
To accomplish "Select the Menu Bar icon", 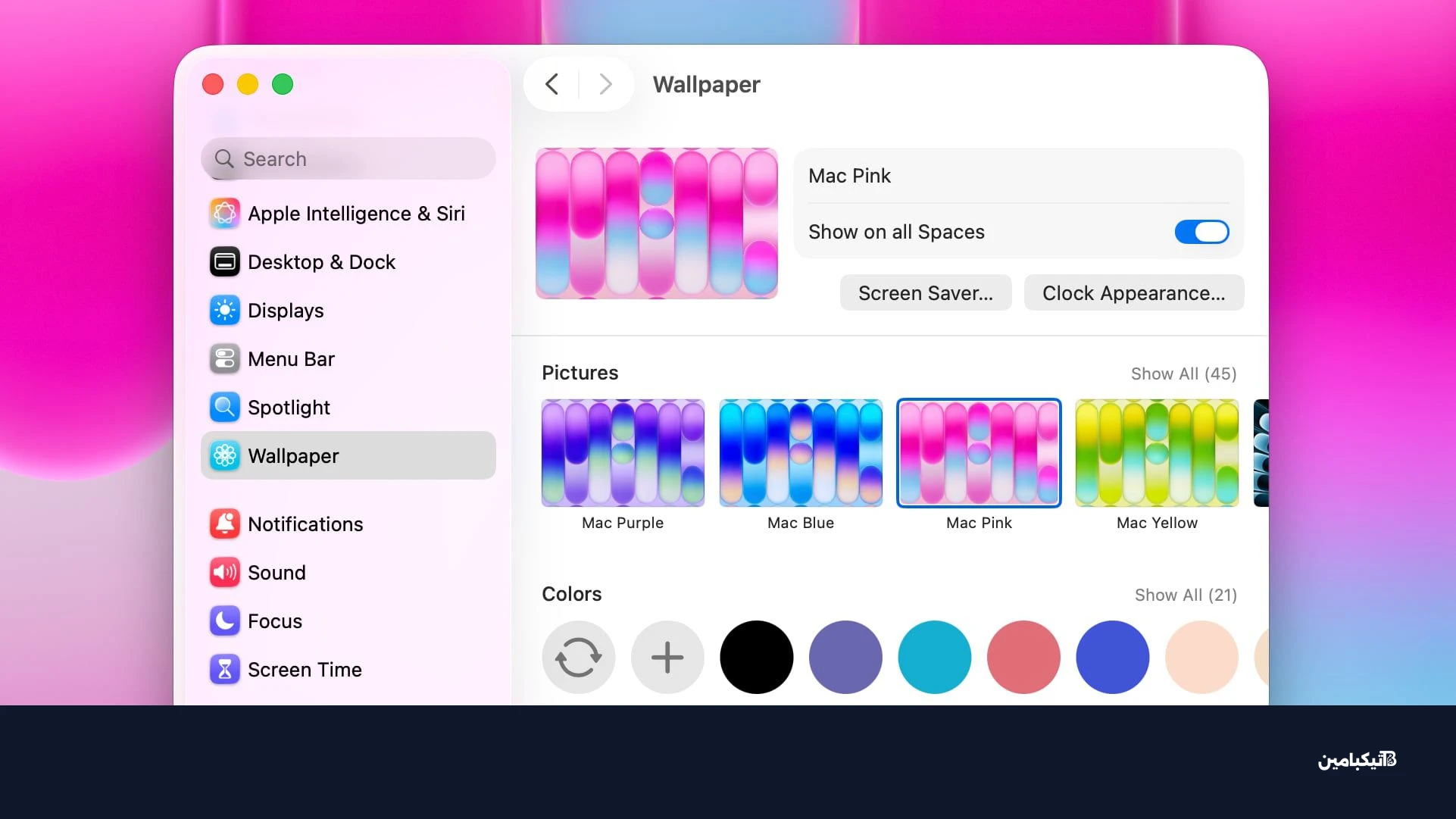I will tap(224, 359).
